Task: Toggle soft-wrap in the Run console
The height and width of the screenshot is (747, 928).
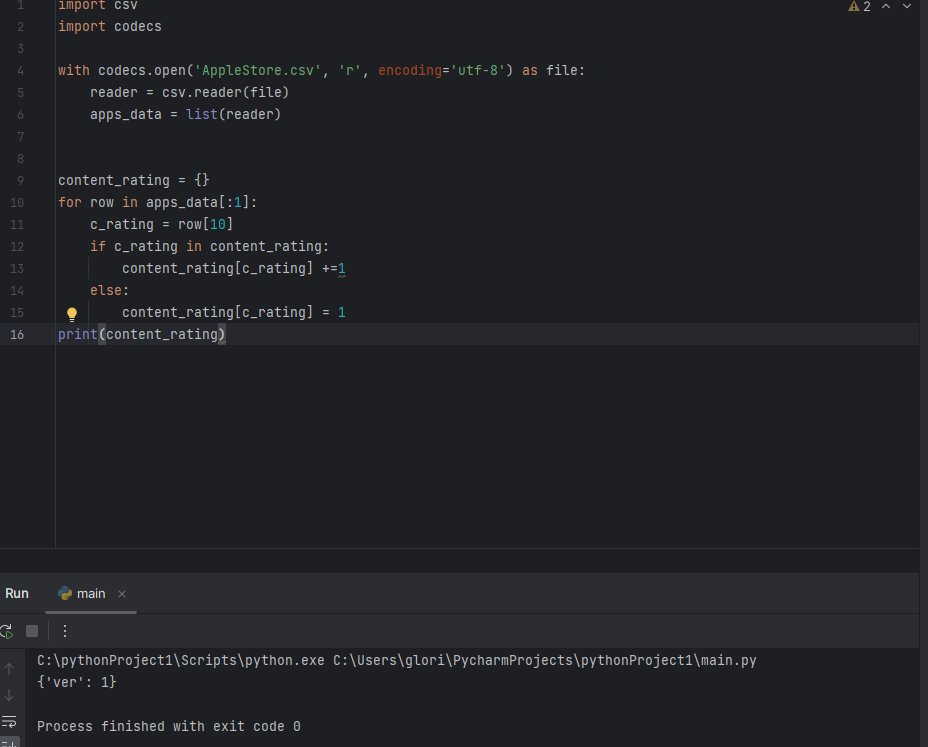Action: click(9, 722)
